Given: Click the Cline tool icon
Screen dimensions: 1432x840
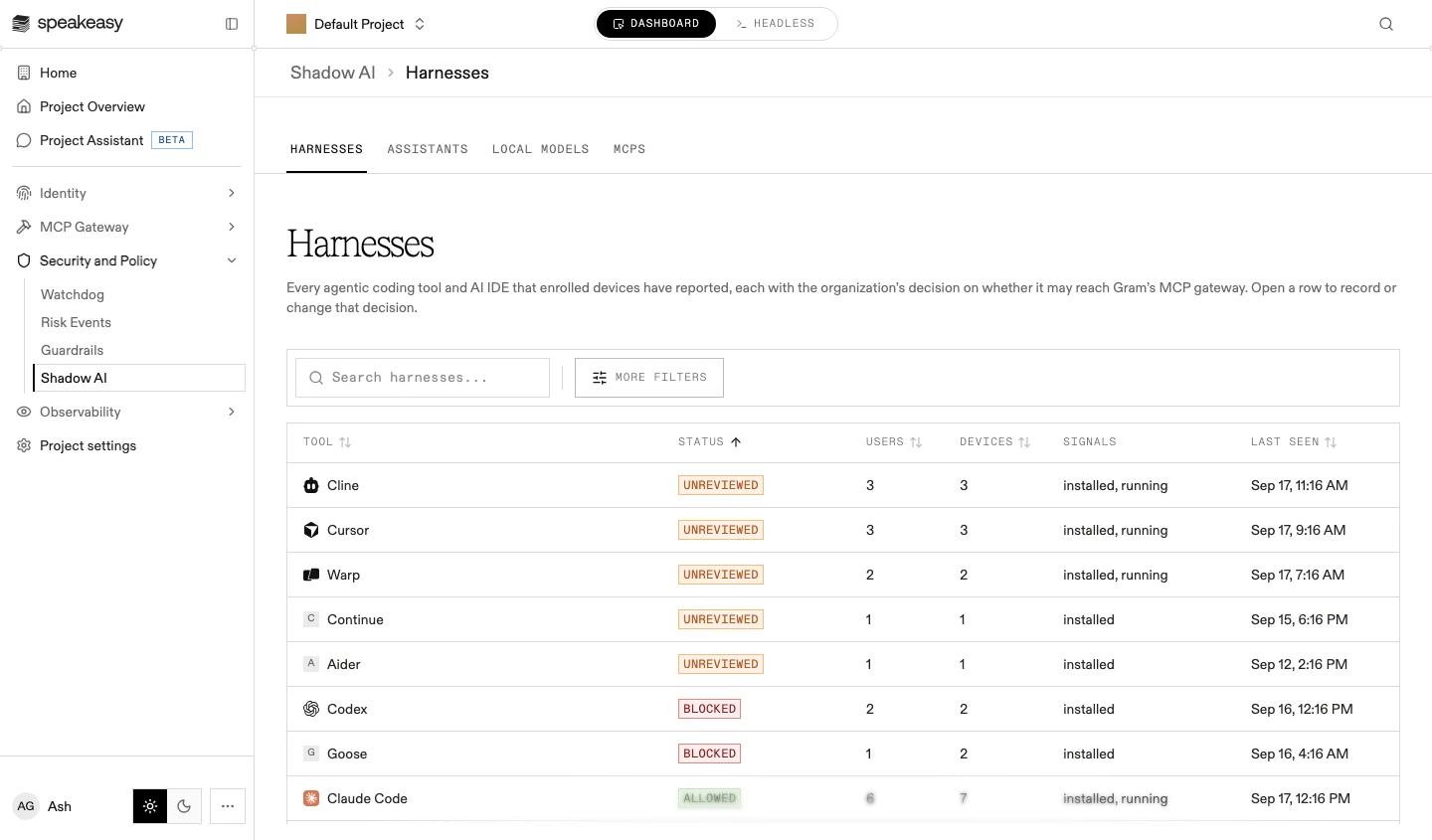Looking at the screenshot, I should 311,485.
